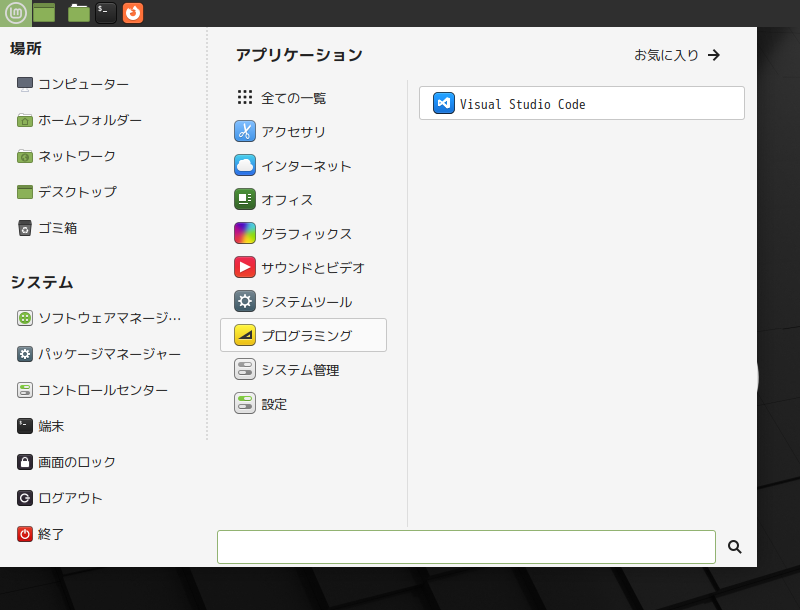Click the show desktop panel icon
Viewport: 800px width, 610px height.
[x=44, y=13]
